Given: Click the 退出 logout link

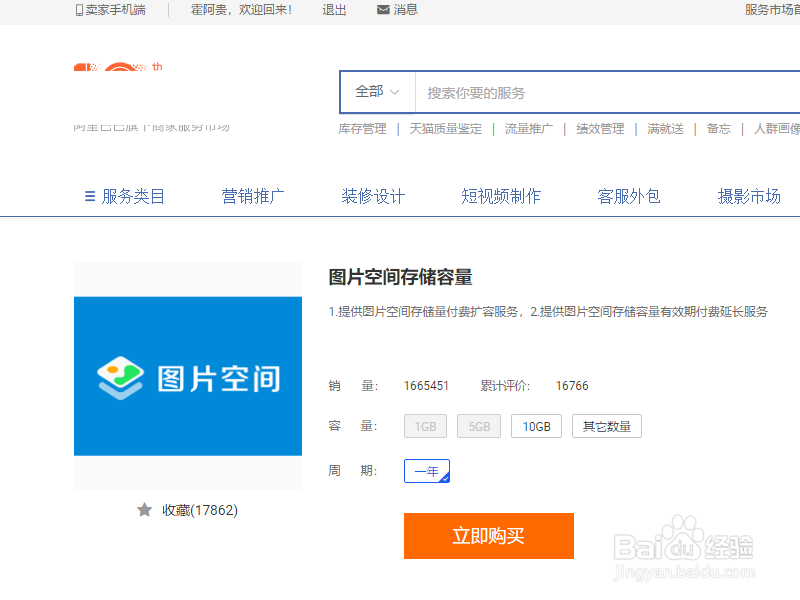Looking at the screenshot, I should [333, 10].
